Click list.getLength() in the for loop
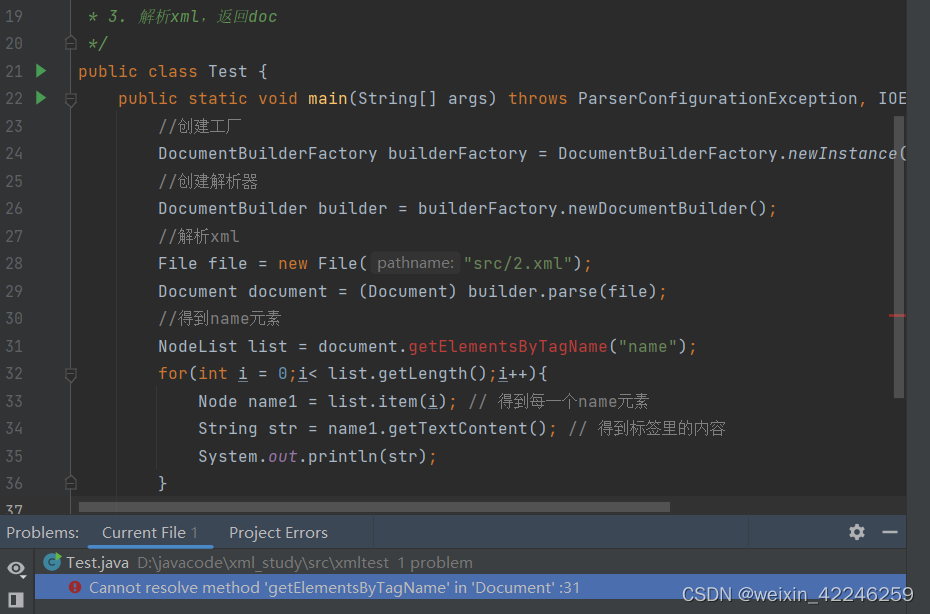The height and width of the screenshot is (614, 930). [x=407, y=374]
